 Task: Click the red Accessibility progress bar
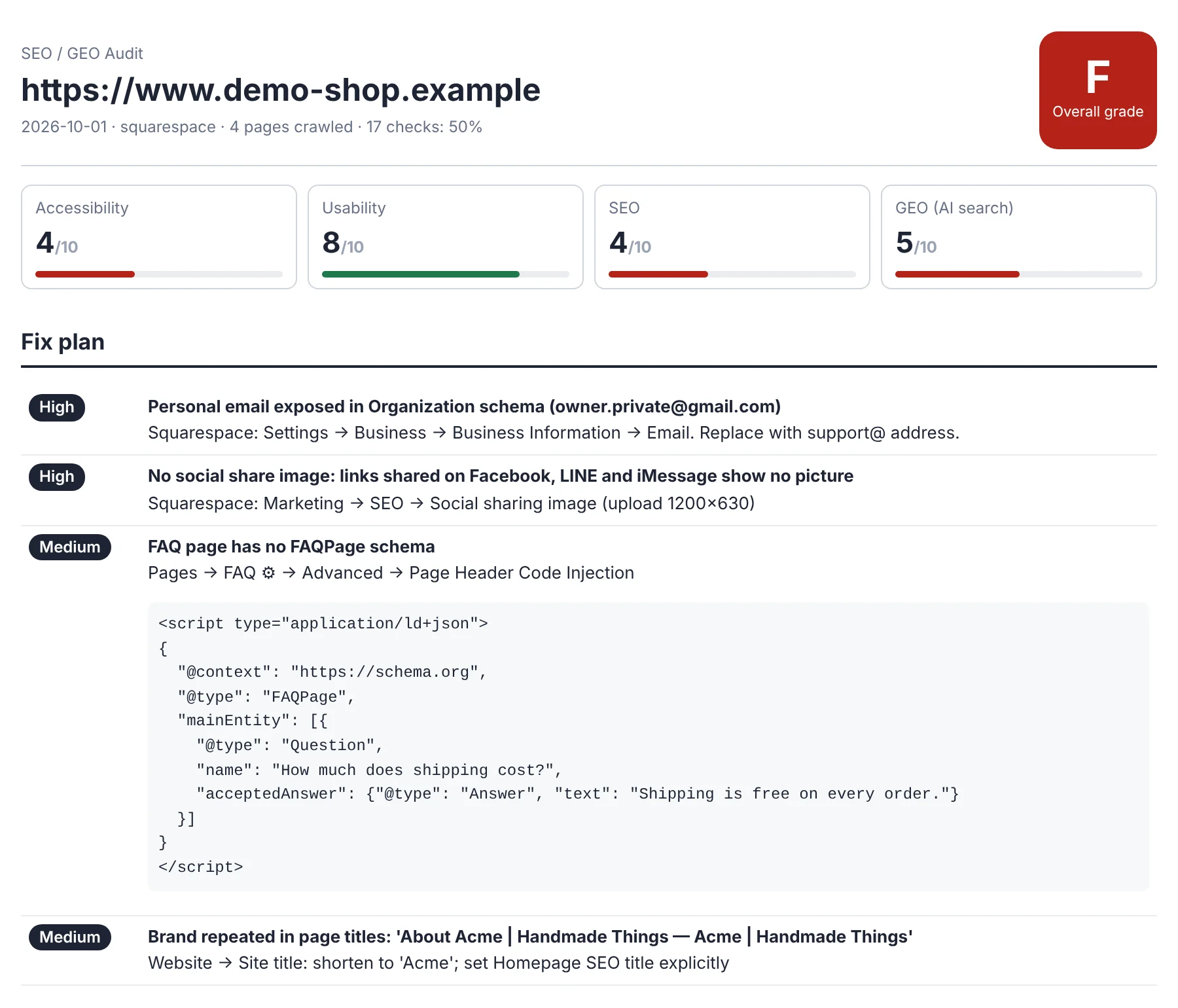(85, 274)
